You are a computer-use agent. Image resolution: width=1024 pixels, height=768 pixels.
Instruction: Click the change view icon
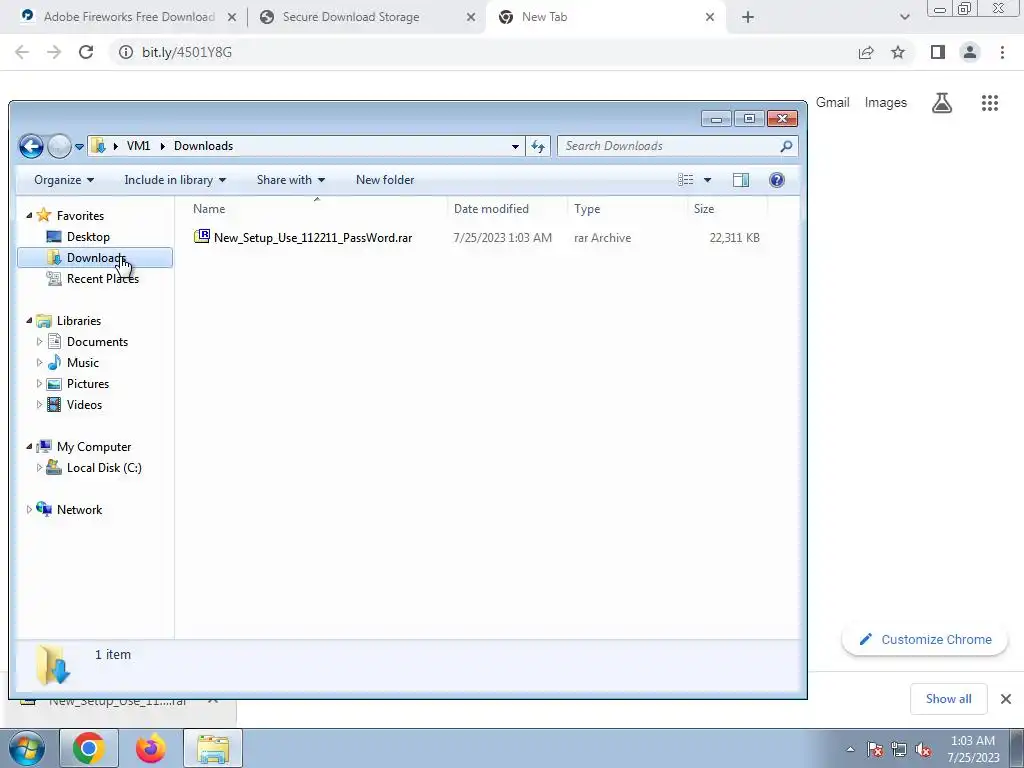click(x=685, y=180)
